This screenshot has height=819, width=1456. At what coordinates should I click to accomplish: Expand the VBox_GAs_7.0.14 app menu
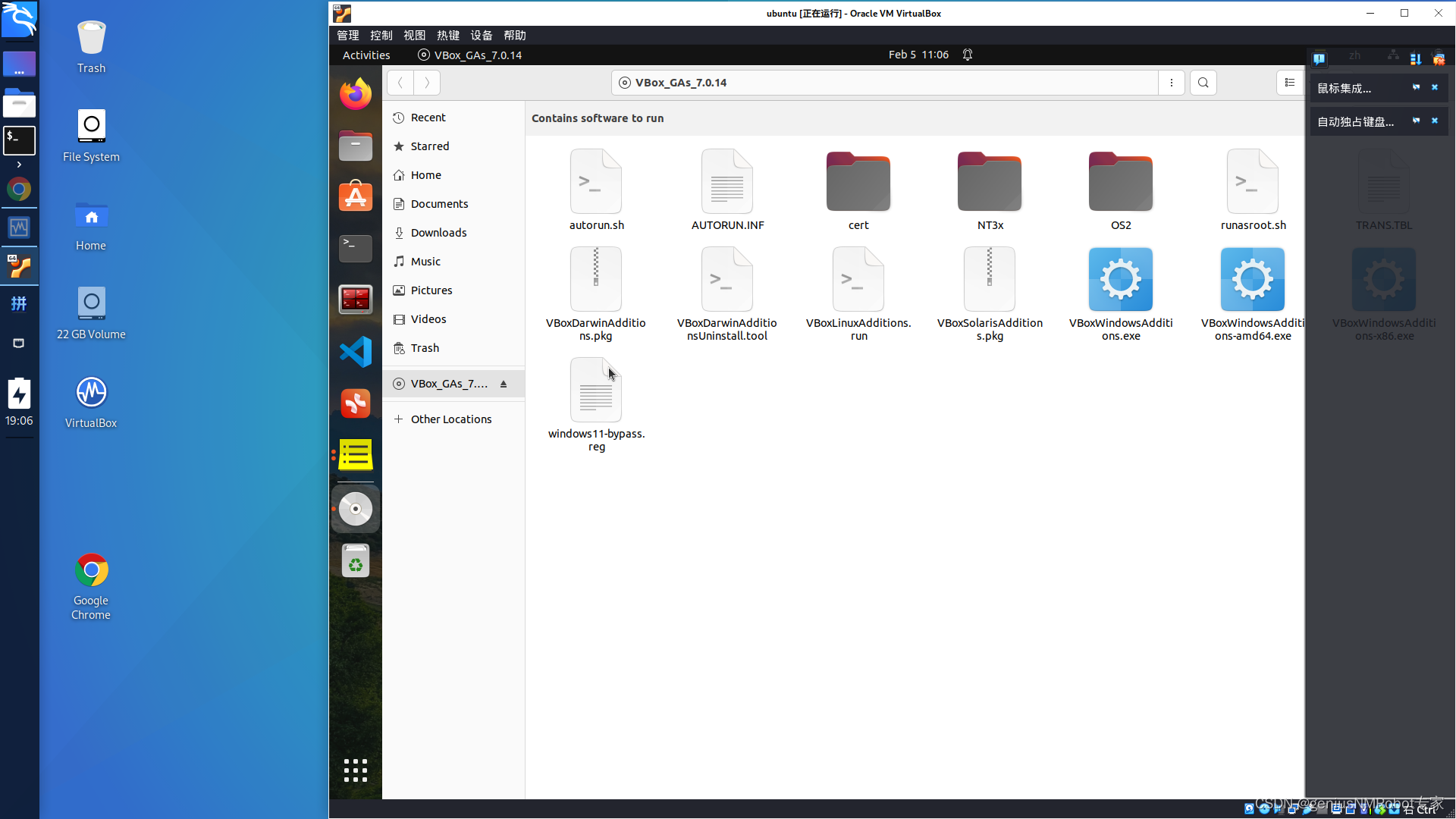[470, 55]
